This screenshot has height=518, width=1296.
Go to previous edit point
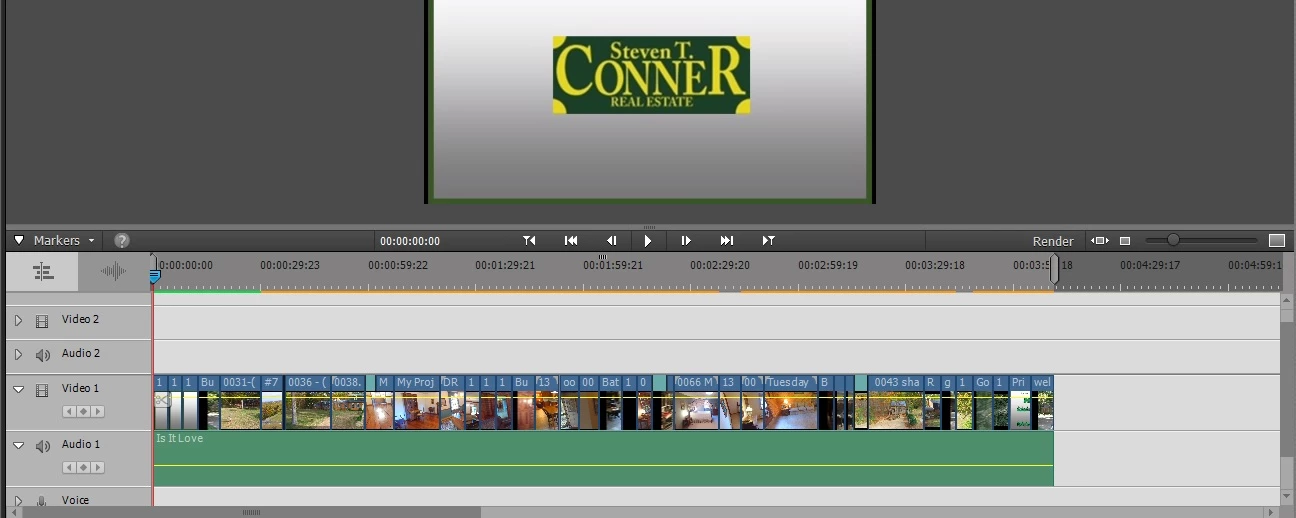(529, 241)
